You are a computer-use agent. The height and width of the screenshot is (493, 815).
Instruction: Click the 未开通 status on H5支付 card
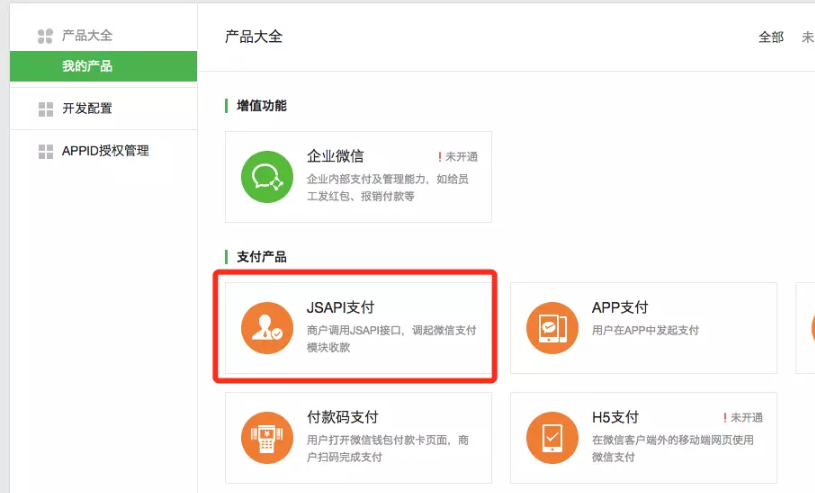pyautogui.click(x=746, y=417)
